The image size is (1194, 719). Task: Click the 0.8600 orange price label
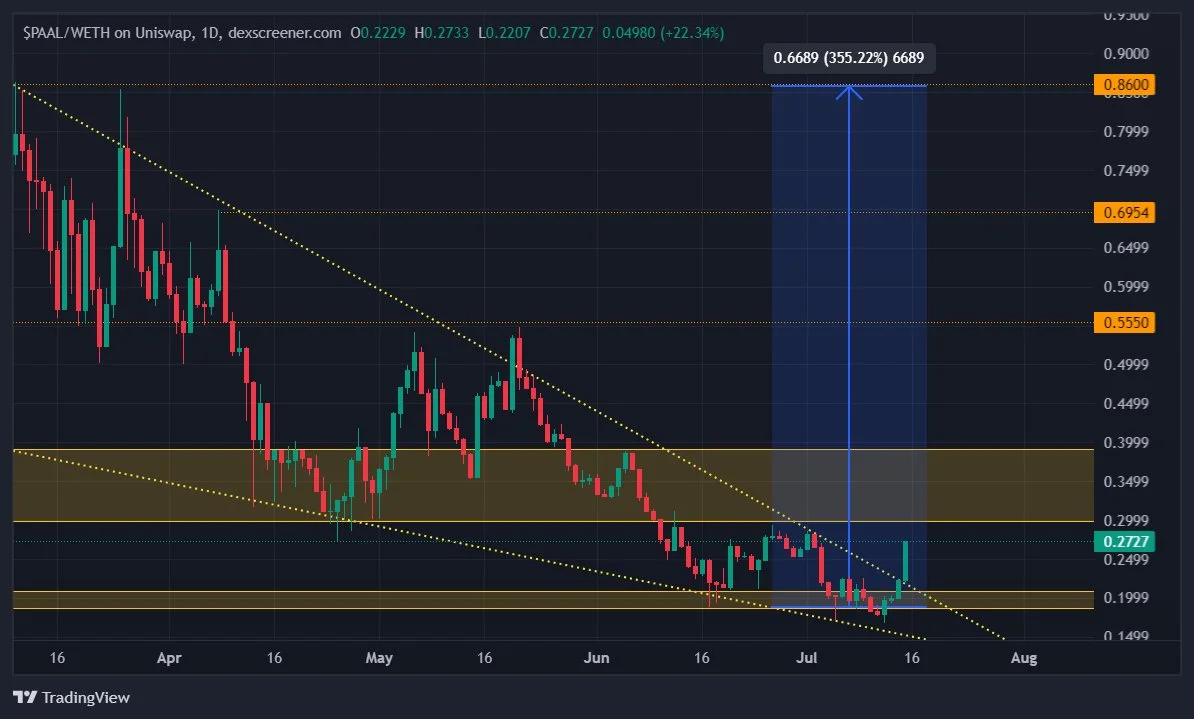coord(1125,85)
